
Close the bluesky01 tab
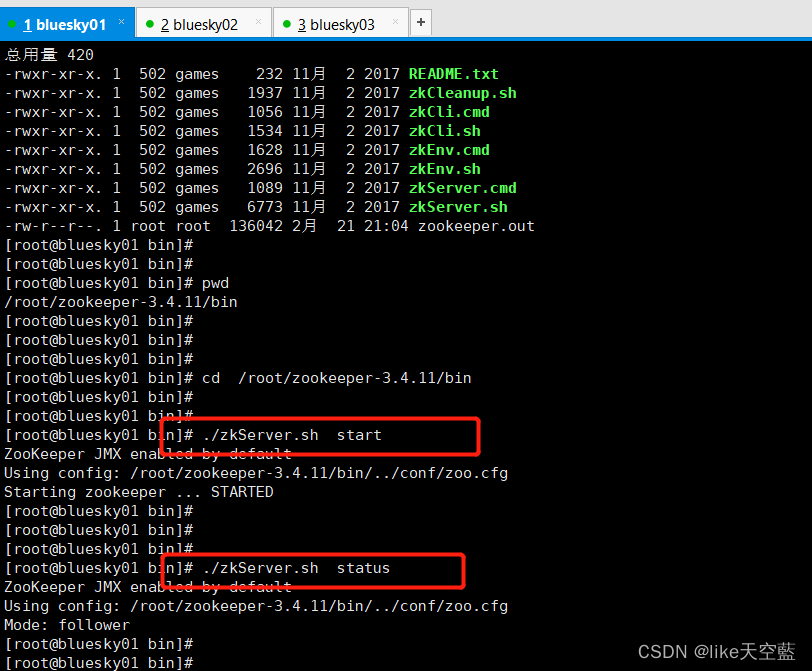click(122, 22)
